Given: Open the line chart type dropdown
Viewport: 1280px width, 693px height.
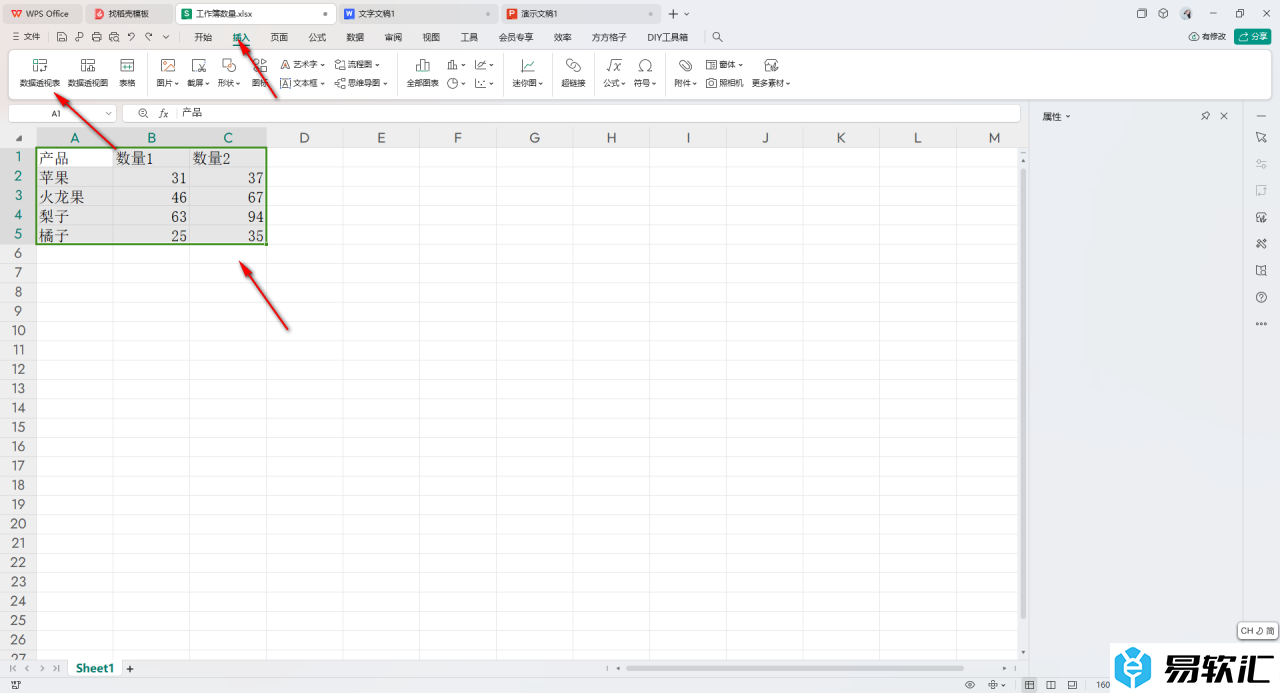Looking at the screenshot, I should [484, 64].
